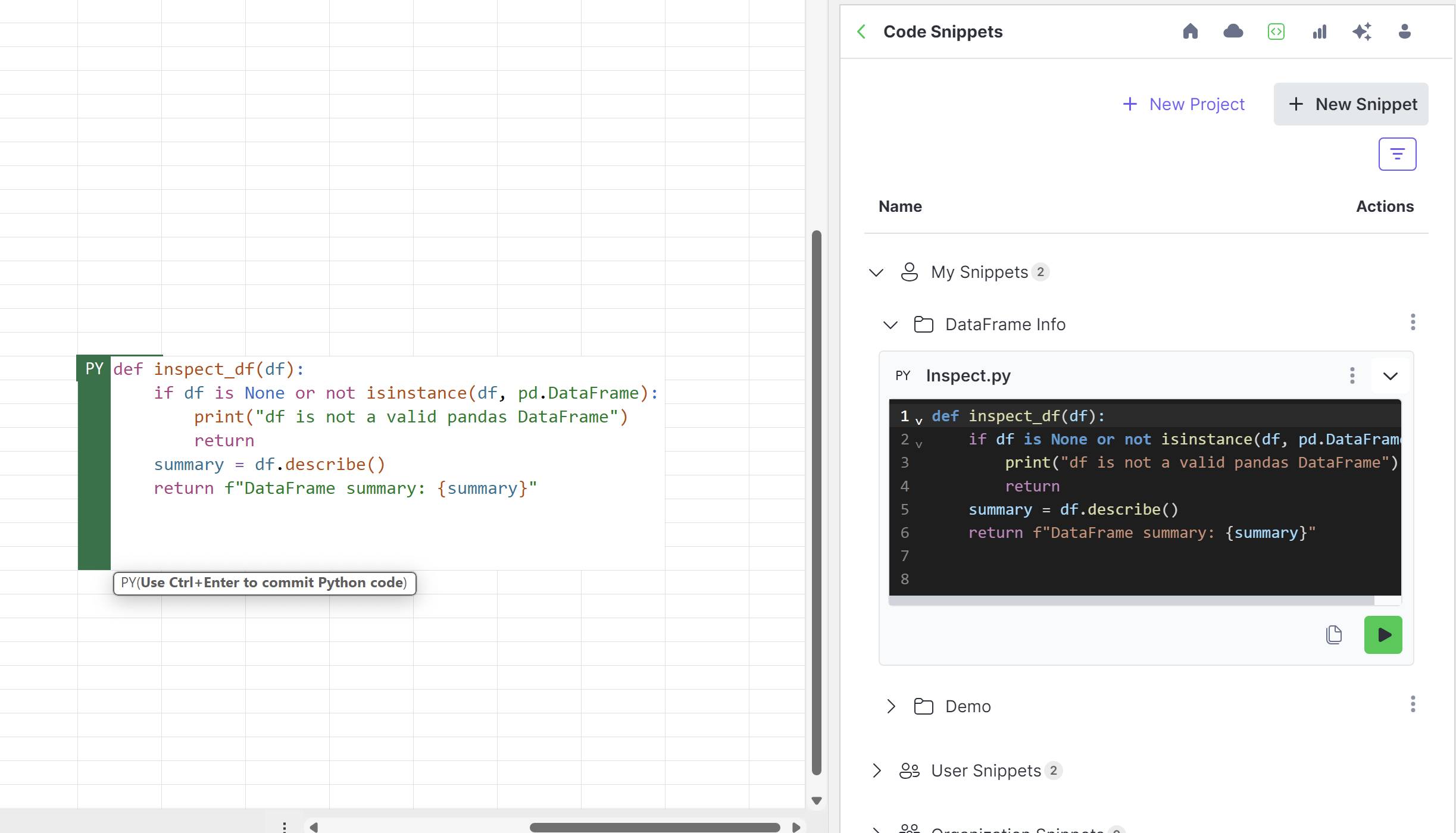Click New Project link

click(x=1183, y=104)
